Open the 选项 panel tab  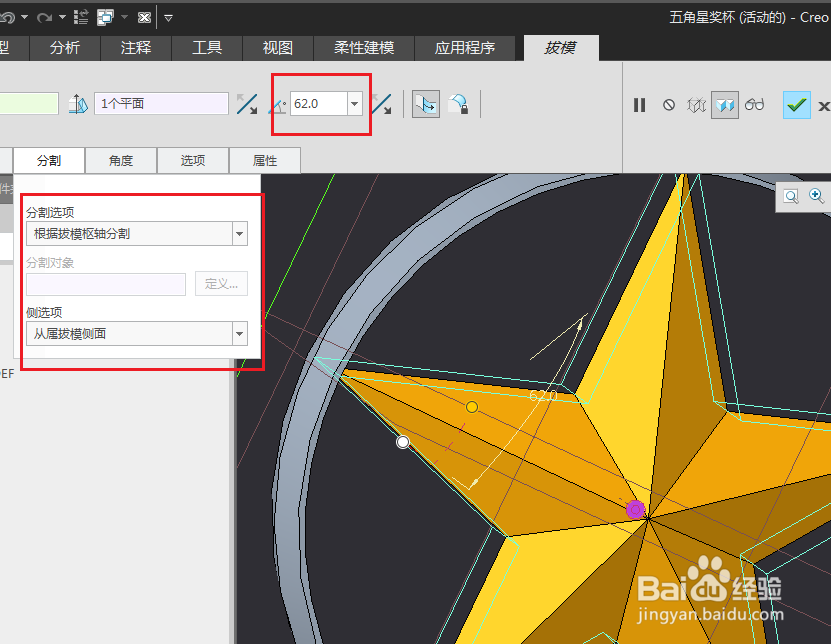[193, 161]
